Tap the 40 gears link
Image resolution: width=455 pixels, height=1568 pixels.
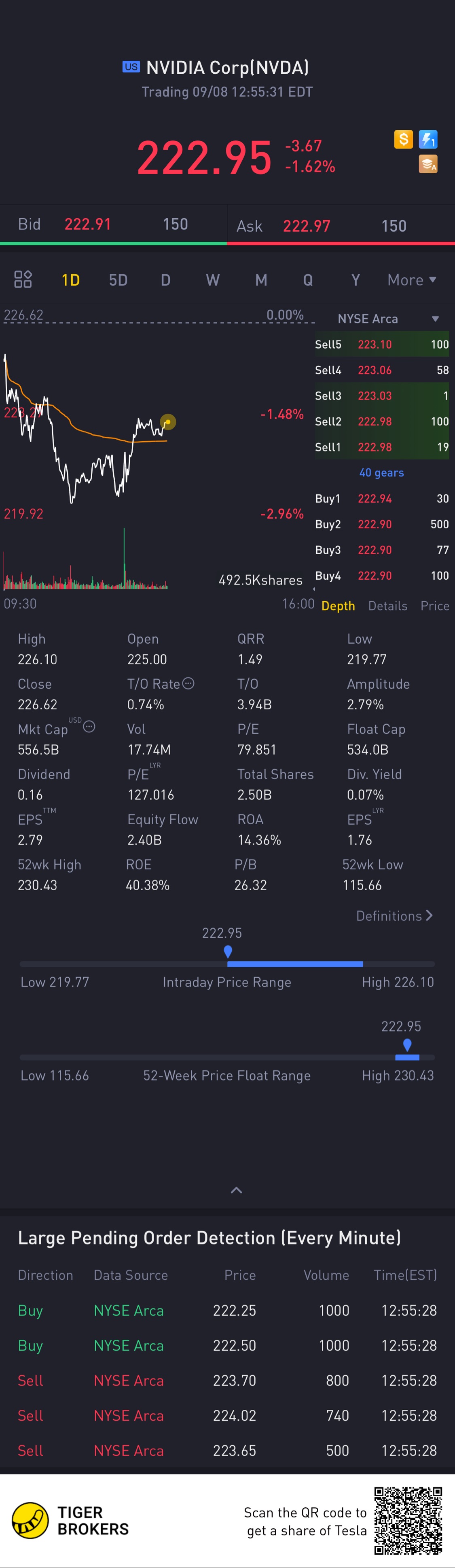click(x=381, y=472)
